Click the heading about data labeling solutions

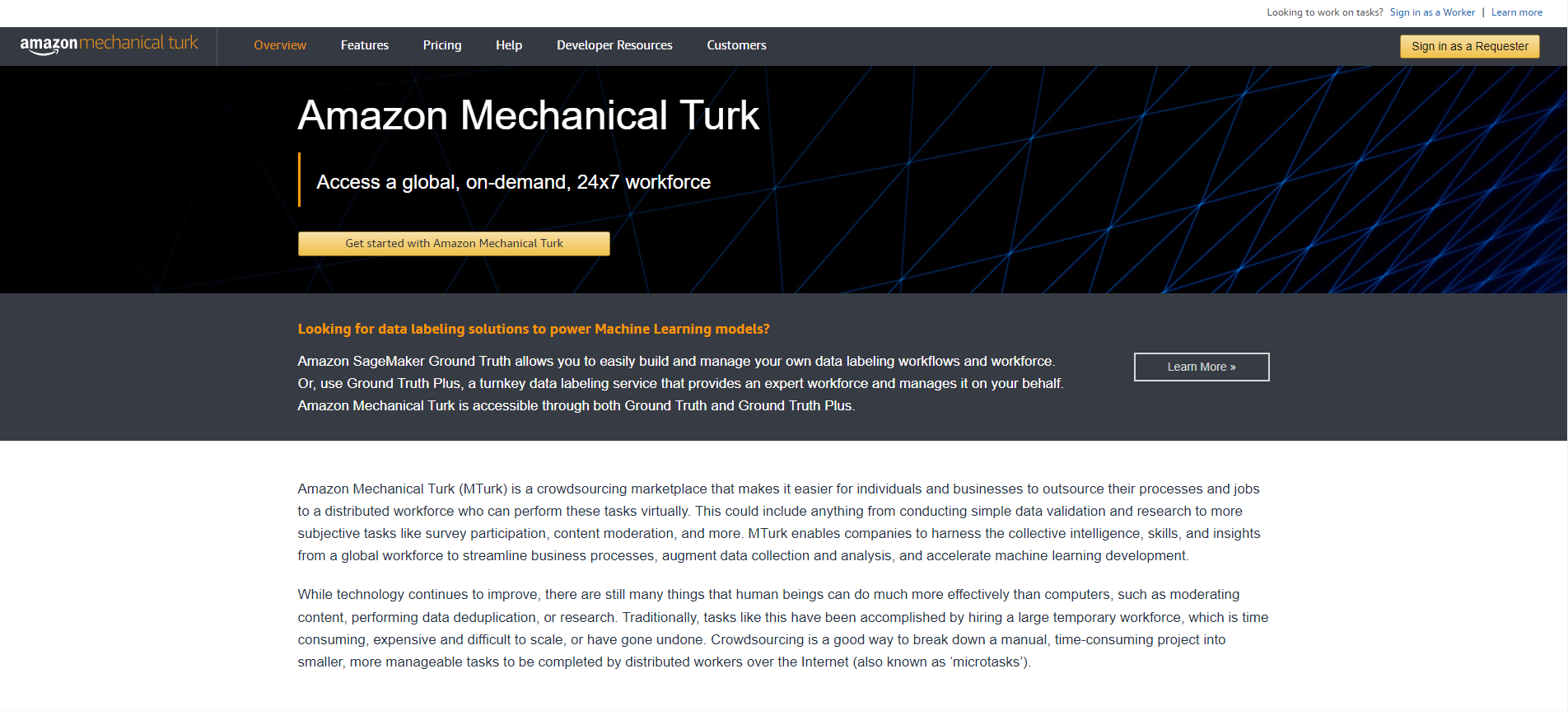point(534,329)
